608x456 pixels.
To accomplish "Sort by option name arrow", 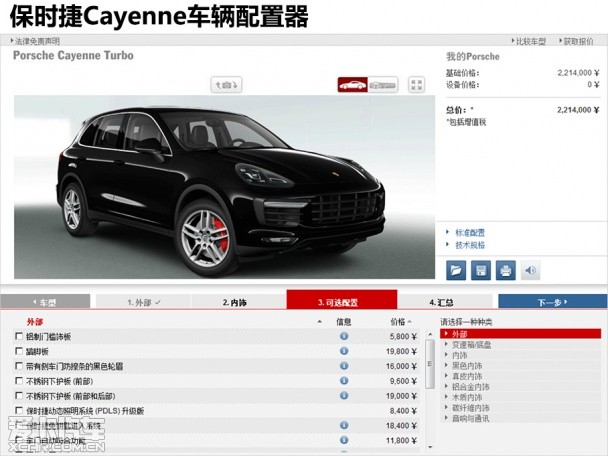I will click(x=320, y=321).
